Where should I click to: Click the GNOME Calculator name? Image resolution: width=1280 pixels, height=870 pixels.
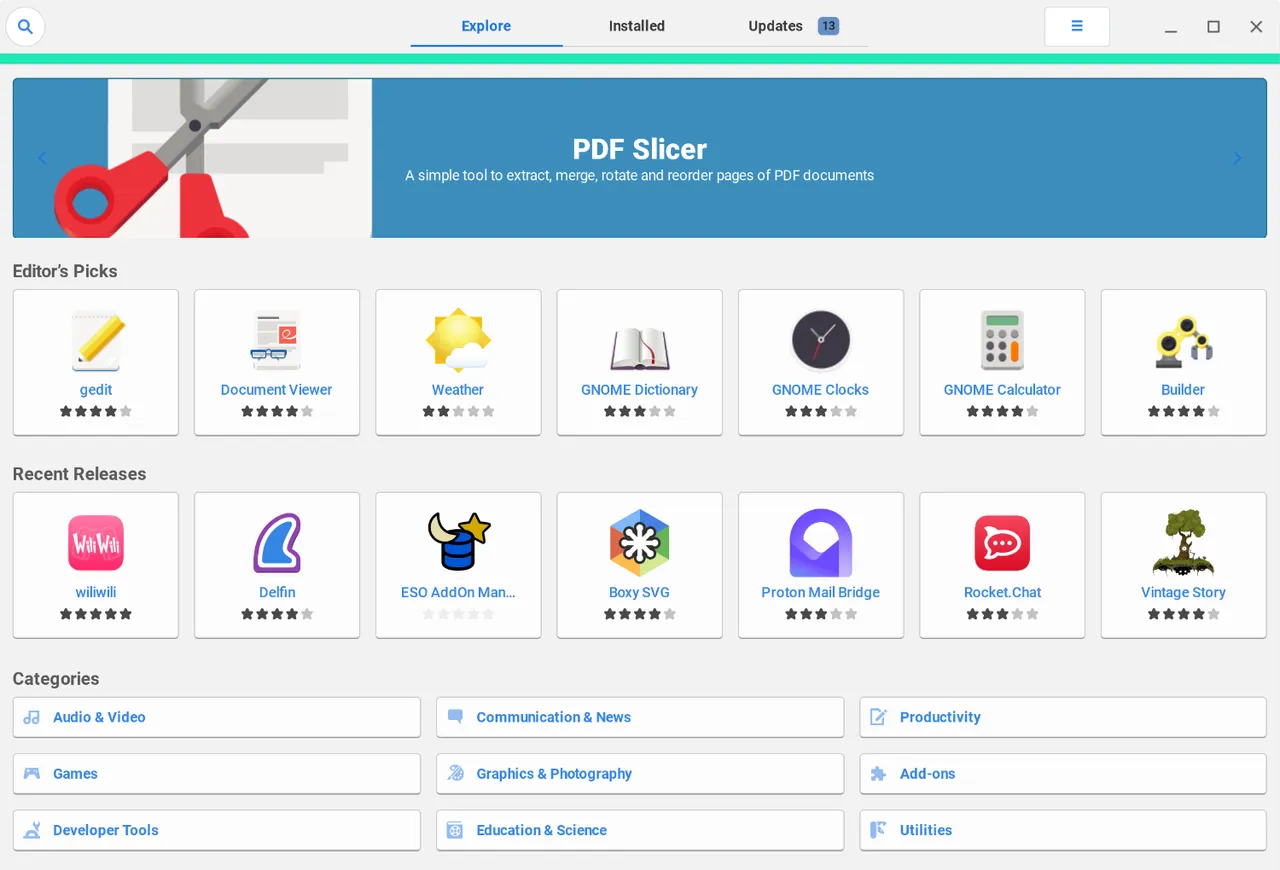tap(1002, 390)
